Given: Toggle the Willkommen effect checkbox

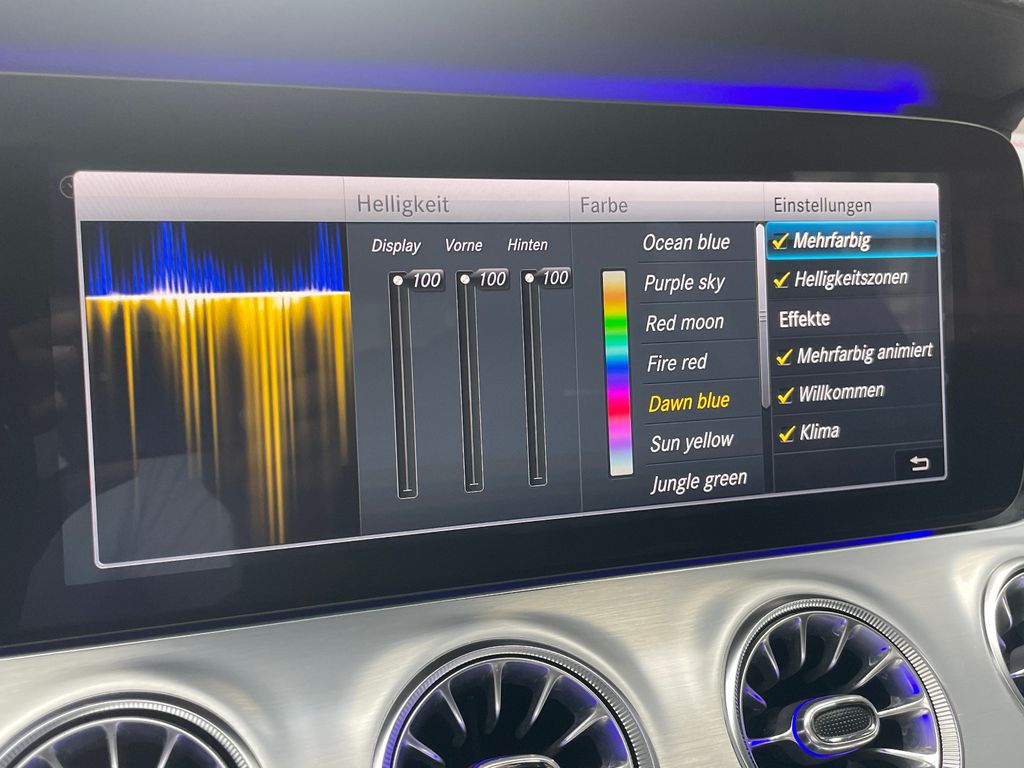Looking at the screenshot, I should coord(785,394).
